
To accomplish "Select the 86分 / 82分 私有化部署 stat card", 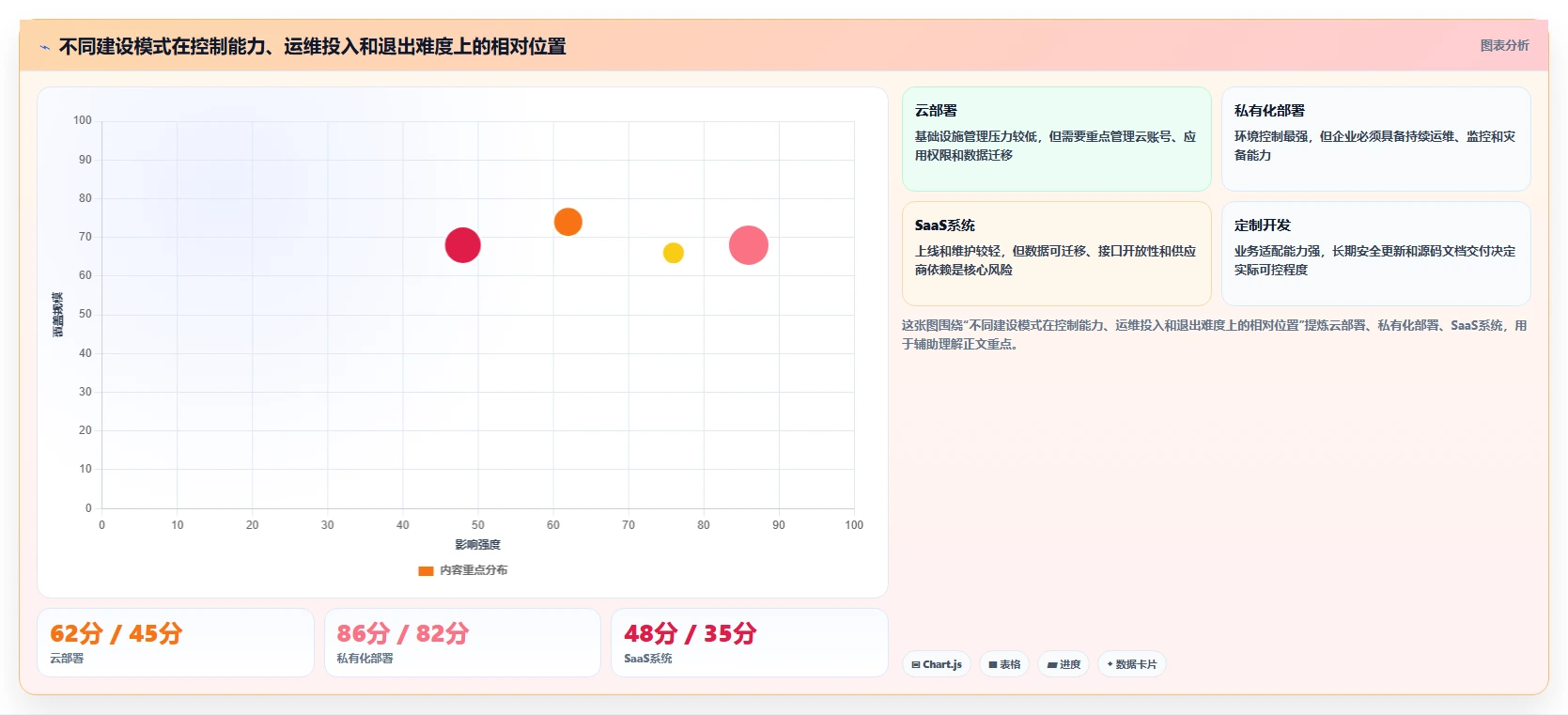I will (462, 643).
